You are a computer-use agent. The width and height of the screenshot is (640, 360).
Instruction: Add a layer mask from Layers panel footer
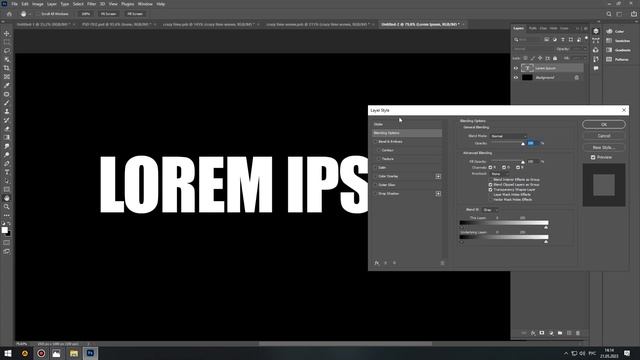point(542,333)
